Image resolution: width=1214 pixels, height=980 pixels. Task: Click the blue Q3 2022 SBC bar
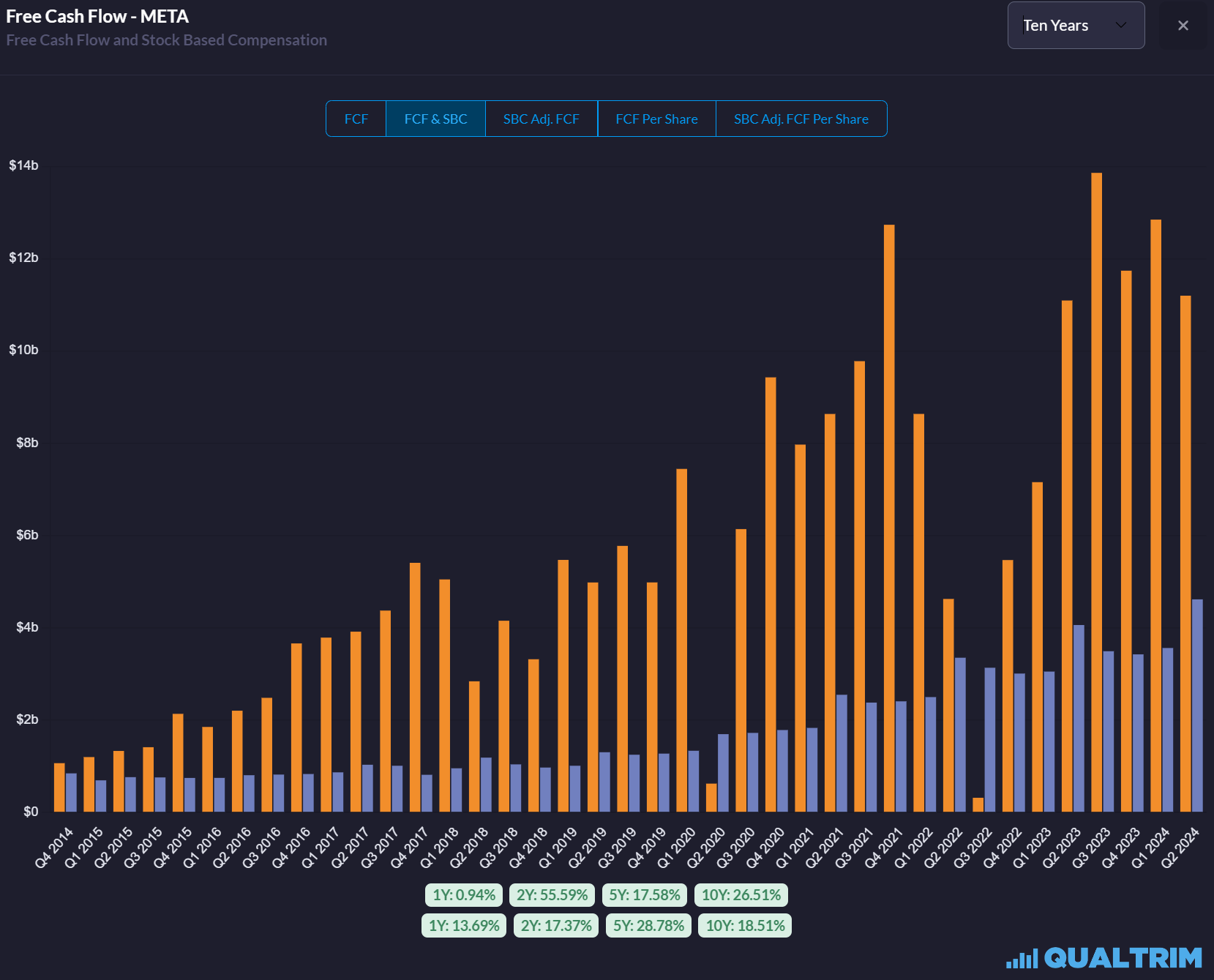point(990,739)
